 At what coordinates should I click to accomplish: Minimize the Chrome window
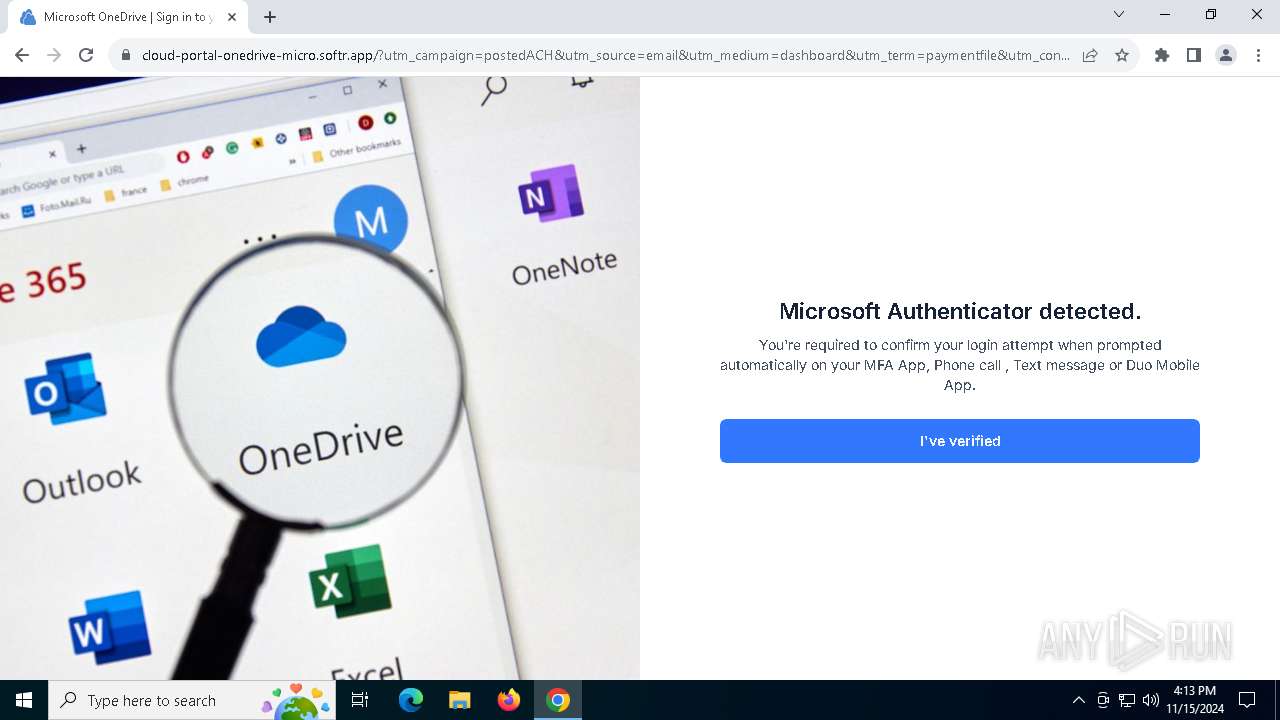[x=1165, y=15]
